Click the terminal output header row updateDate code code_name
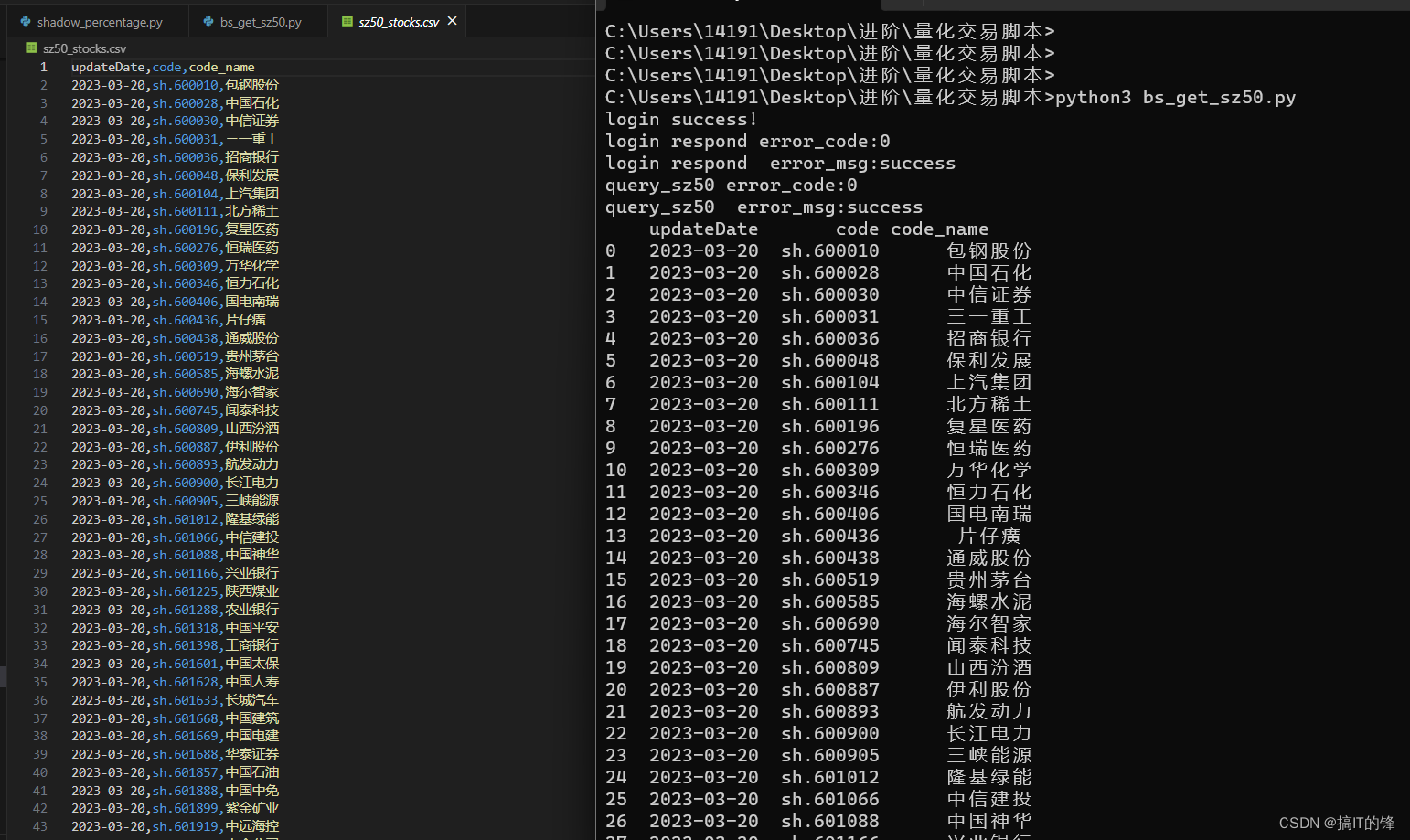Screen dimensions: 1410x840 pos(818,229)
